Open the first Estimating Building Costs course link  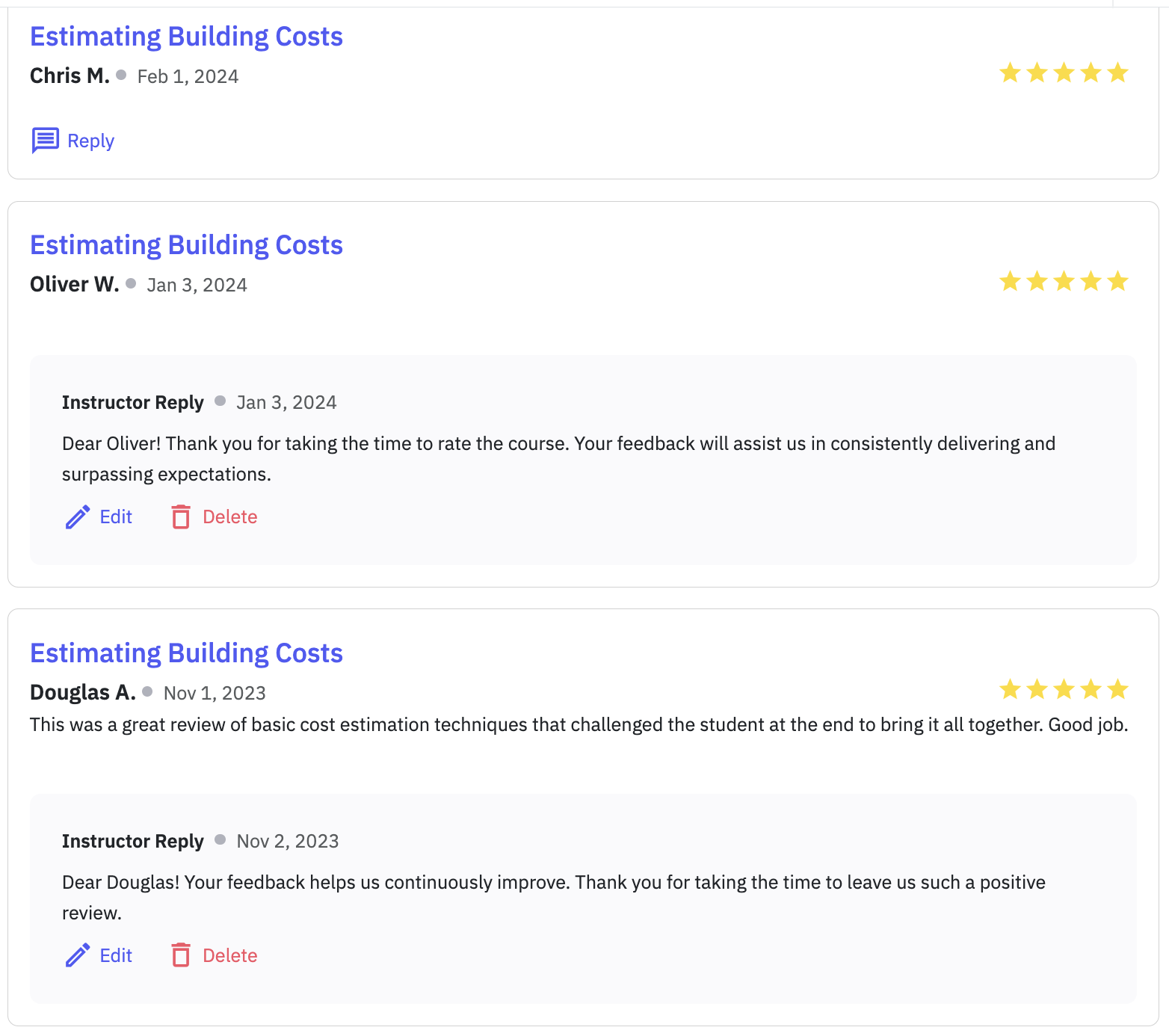tap(185, 35)
